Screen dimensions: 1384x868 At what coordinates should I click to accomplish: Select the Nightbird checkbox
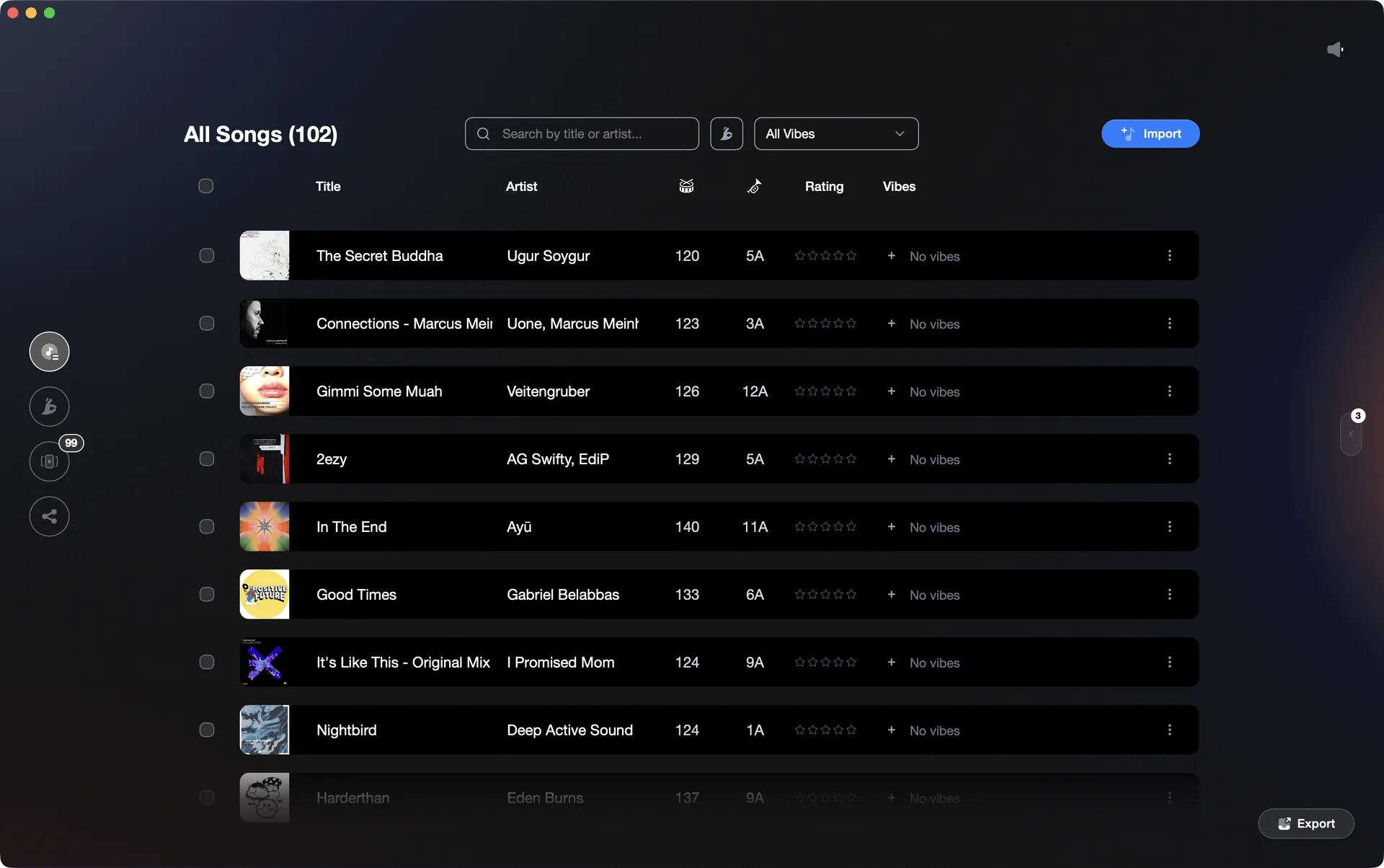tap(207, 730)
